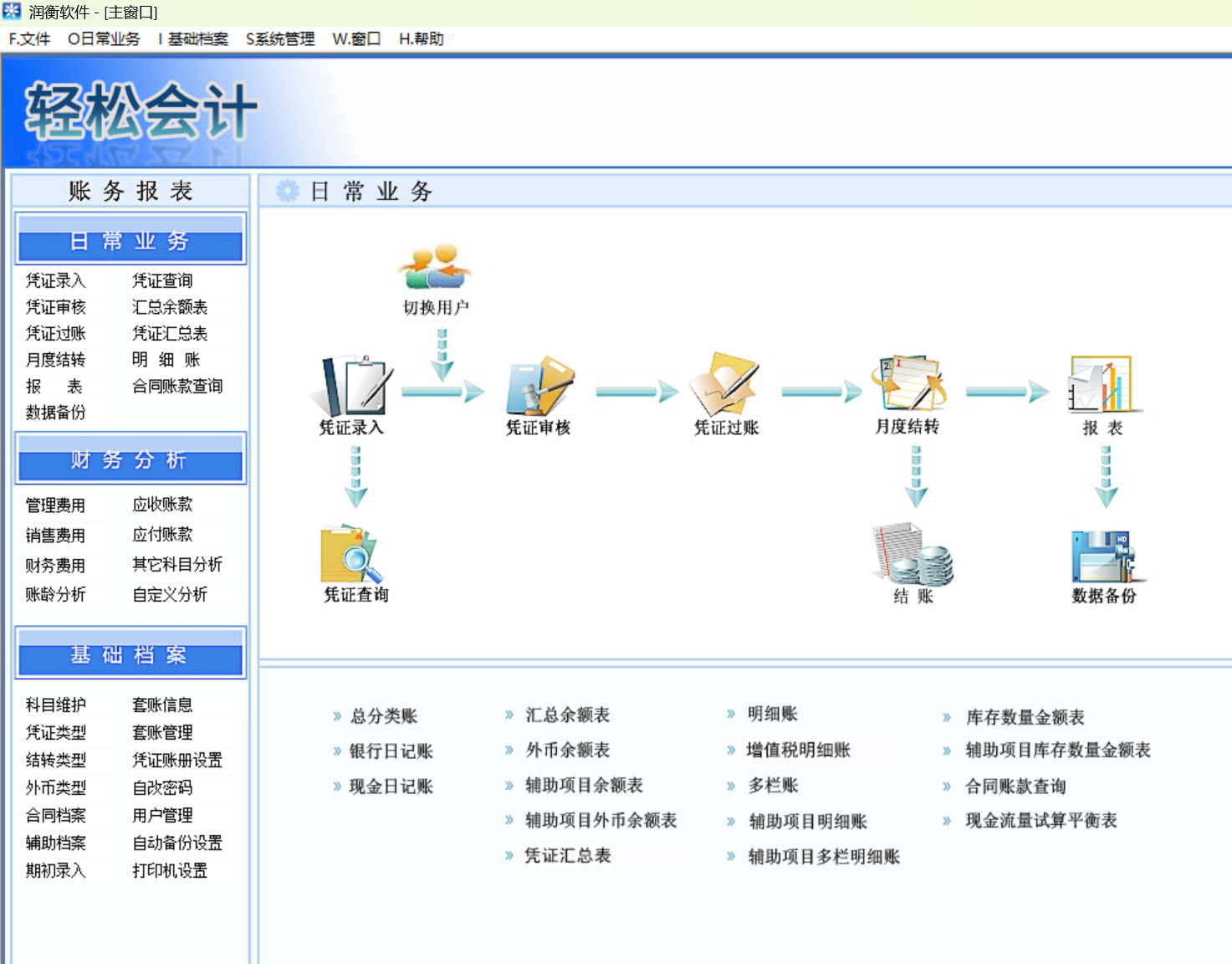Screen dimensions: 1232x964
Task: Click 自改密码 in the sidebar
Action: pos(162,788)
